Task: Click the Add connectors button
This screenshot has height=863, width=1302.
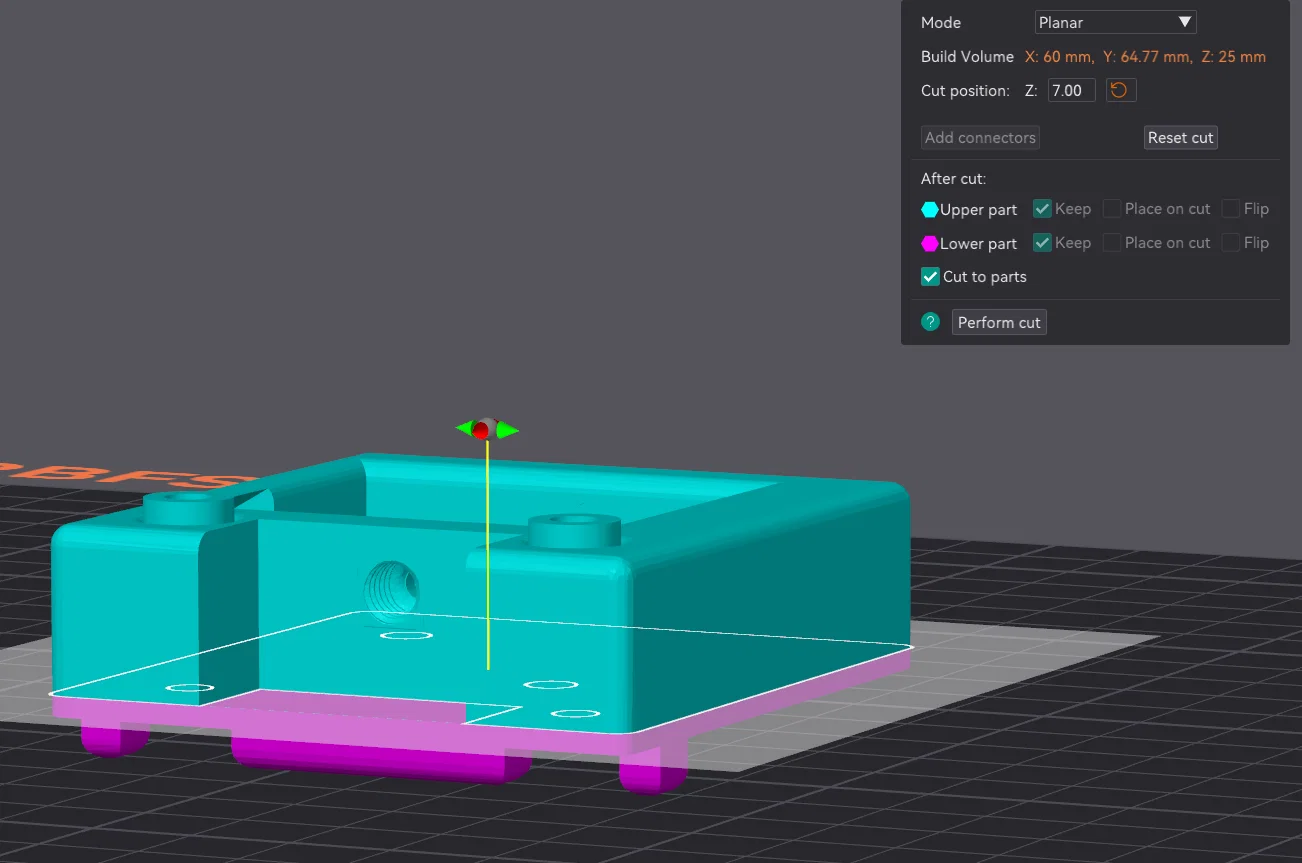Action: (980, 138)
